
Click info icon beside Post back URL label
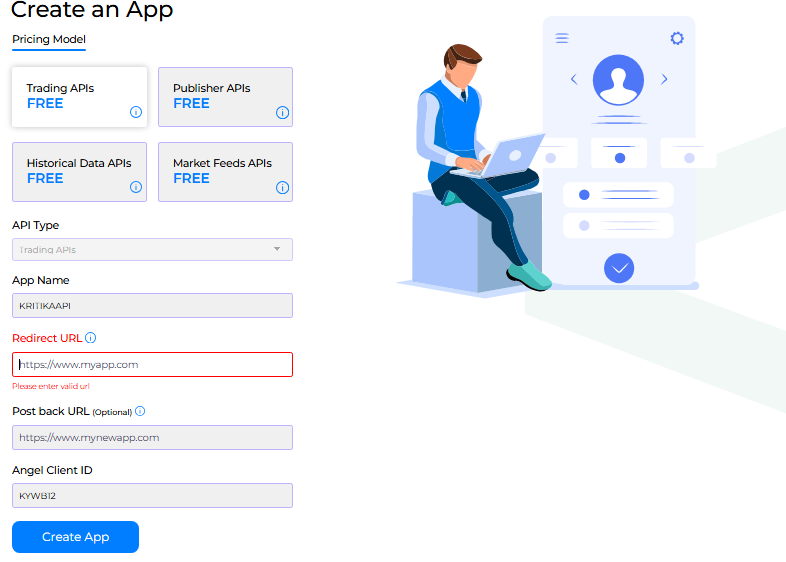(140, 411)
